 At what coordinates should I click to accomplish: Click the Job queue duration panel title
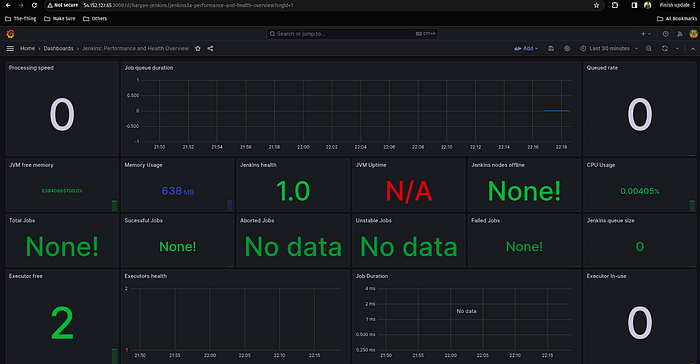point(149,68)
